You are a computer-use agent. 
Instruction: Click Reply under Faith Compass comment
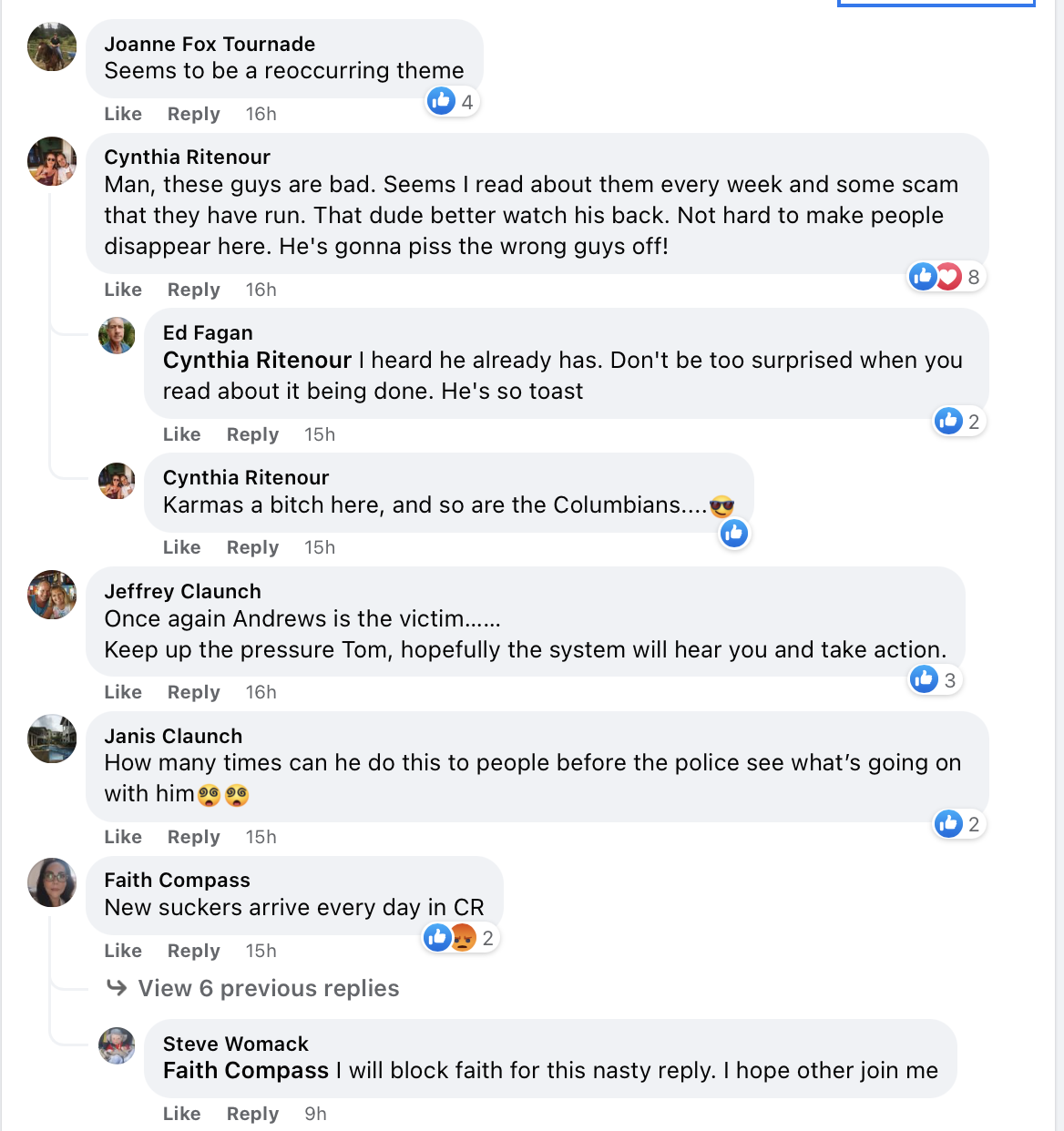click(193, 951)
